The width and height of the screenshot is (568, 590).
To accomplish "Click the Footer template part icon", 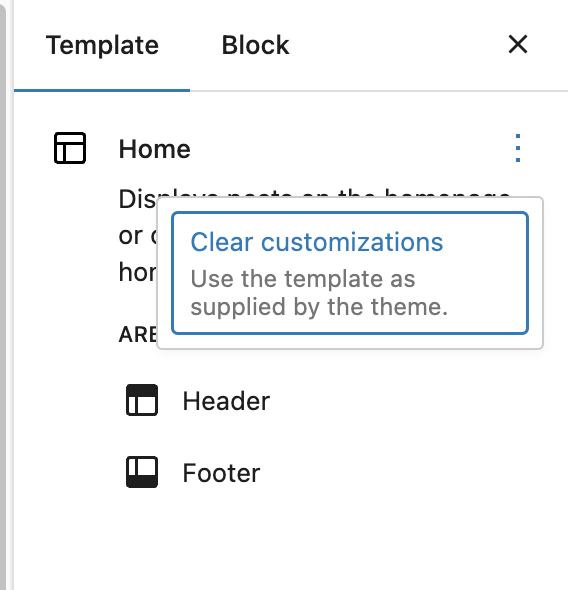I will pyautogui.click(x=142, y=472).
